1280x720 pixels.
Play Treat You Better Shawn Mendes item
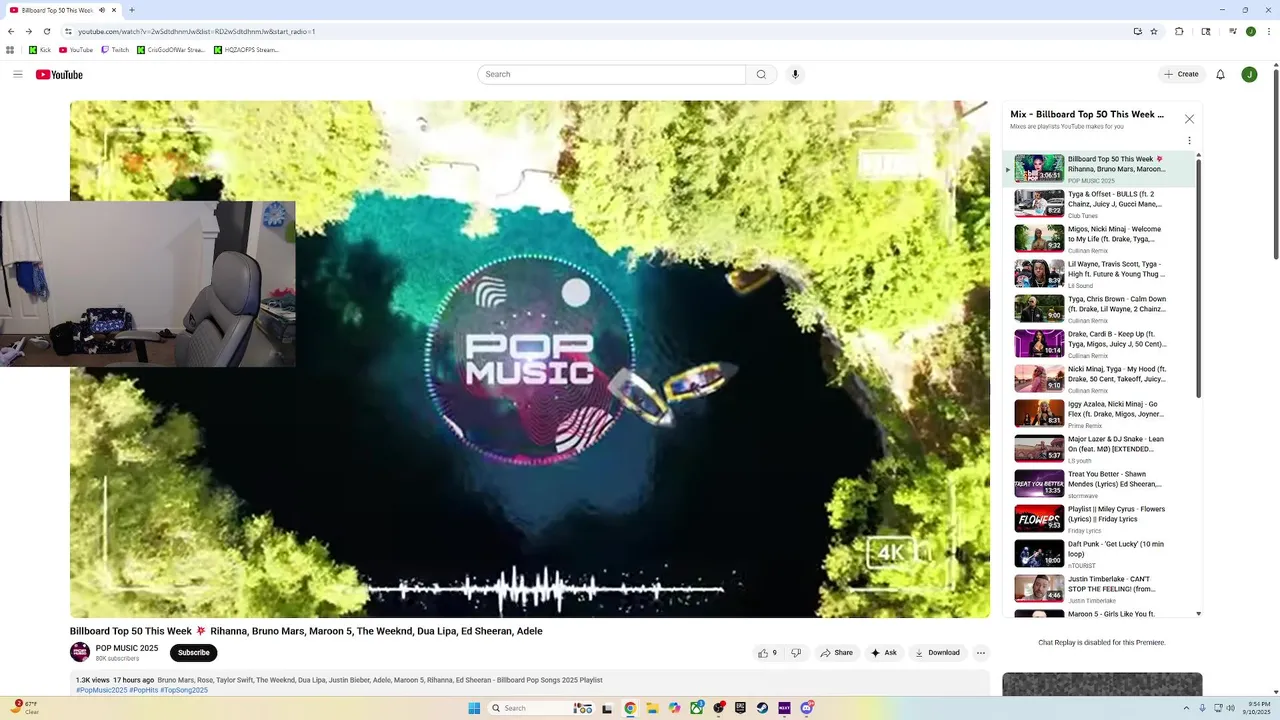coord(1100,483)
